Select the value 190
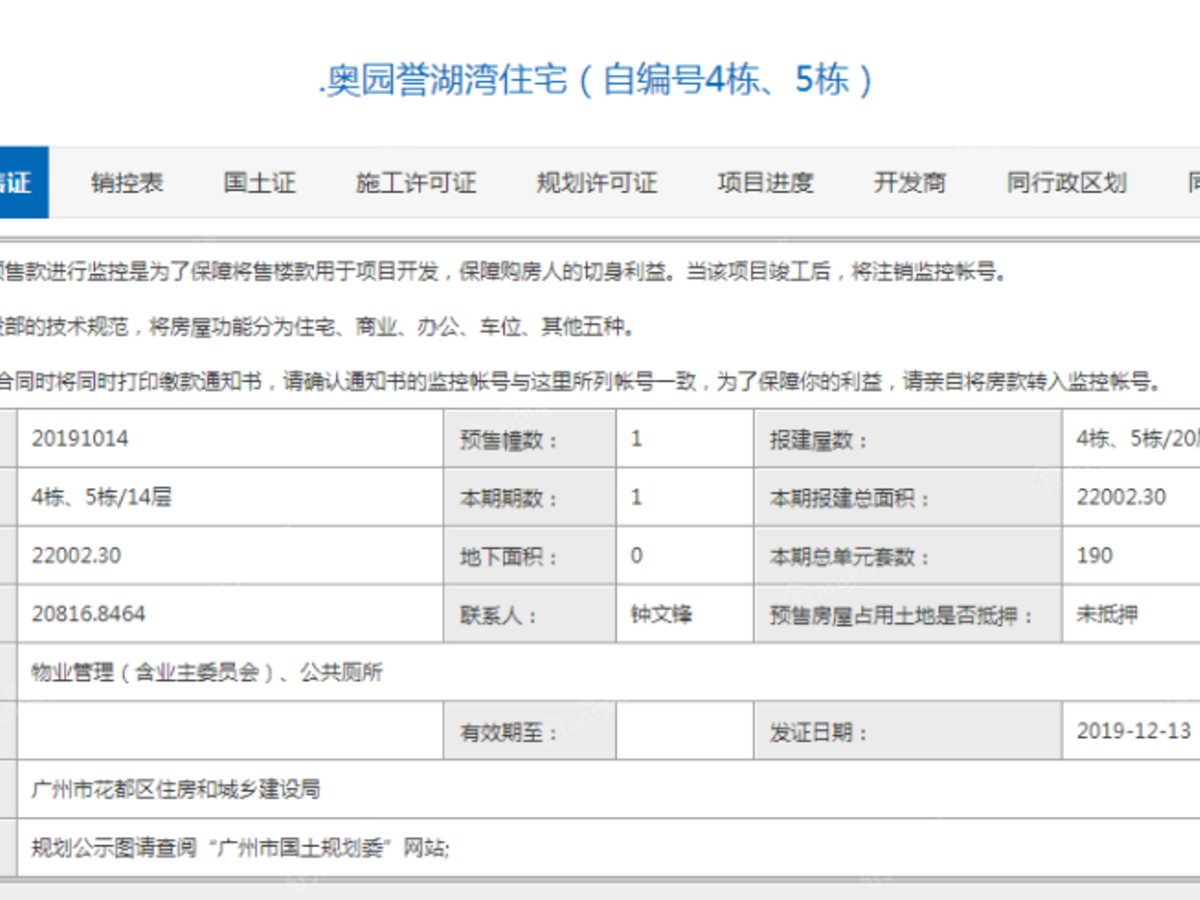Viewport: 1200px width, 900px height. [x=1094, y=555]
